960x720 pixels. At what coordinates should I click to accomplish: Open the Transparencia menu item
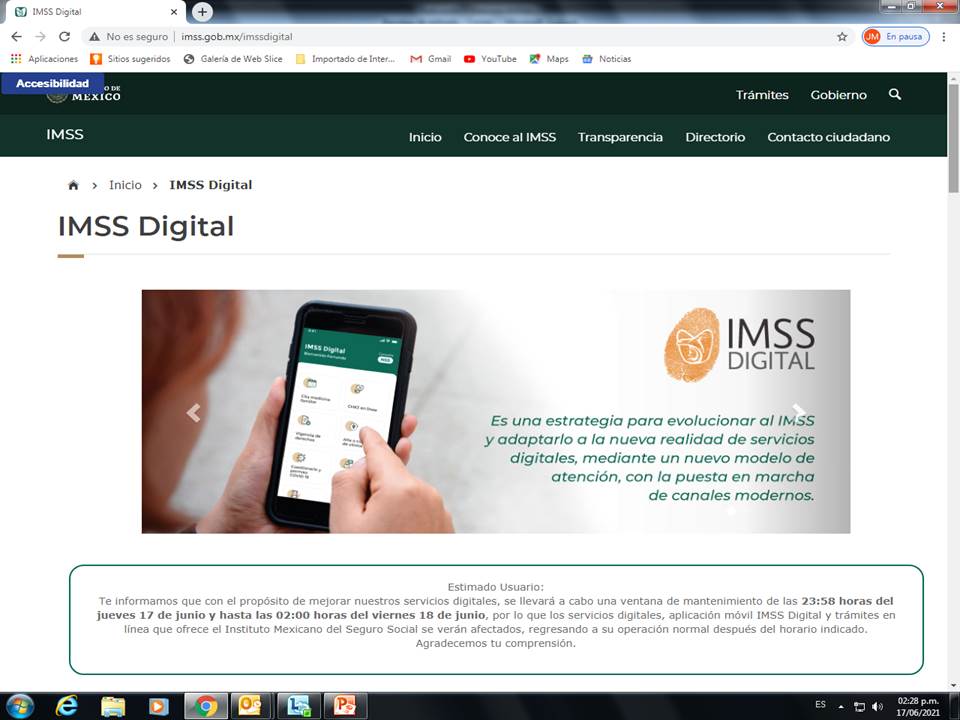click(x=620, y=137)
